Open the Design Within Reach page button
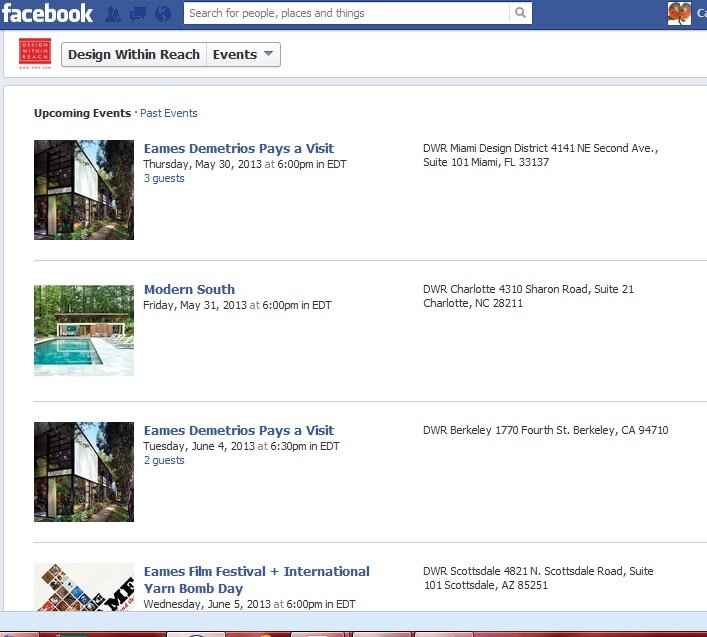 134,55
